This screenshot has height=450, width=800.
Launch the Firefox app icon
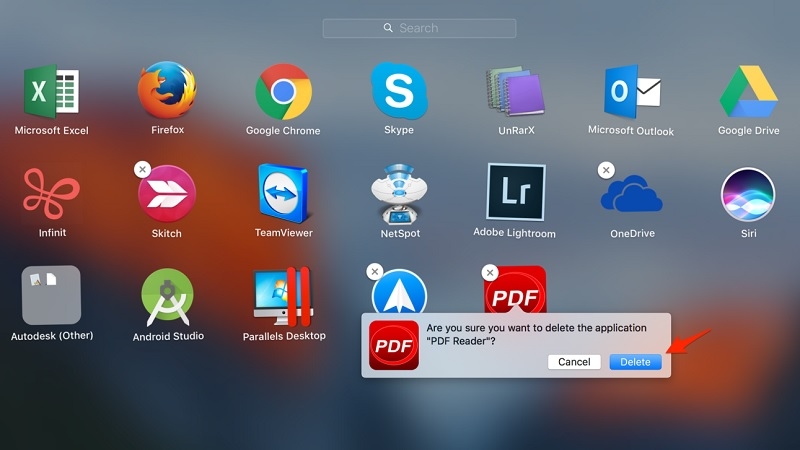pos(167,90)
